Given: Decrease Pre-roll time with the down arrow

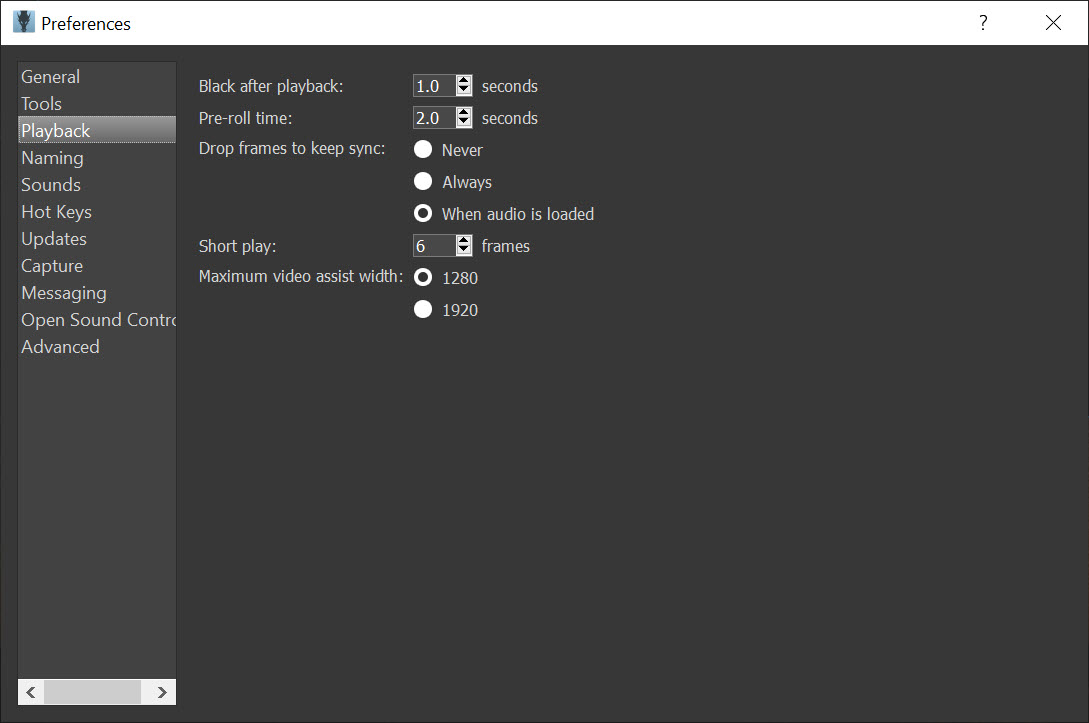Looking at the screenshot, I should [x=464, y=122].
